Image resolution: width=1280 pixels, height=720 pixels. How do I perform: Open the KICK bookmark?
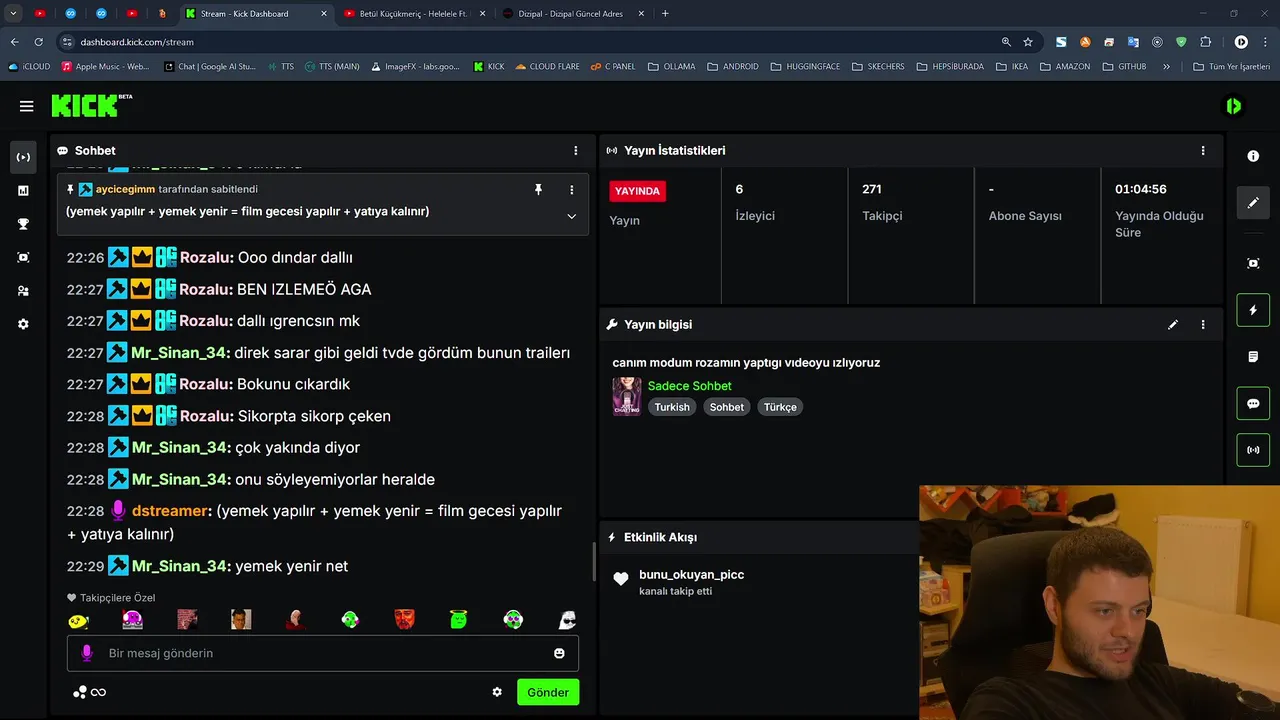[x=488, y=67]
